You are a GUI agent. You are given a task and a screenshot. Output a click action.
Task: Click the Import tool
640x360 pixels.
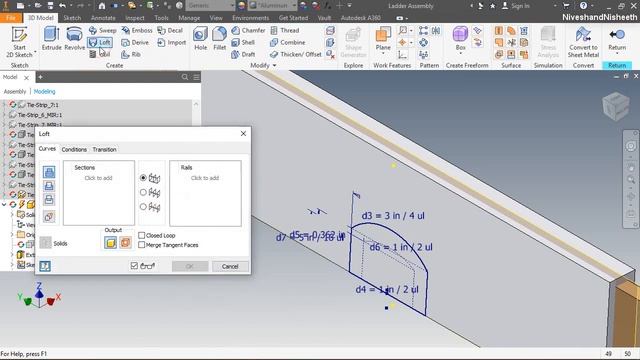172,42
